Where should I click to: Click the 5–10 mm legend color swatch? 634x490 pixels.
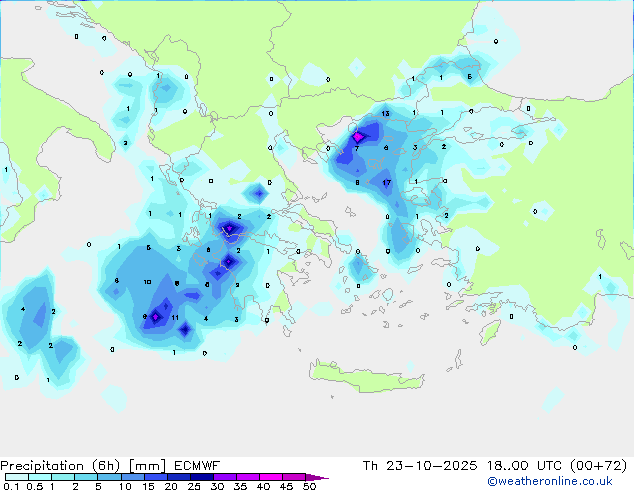(109, 477)
